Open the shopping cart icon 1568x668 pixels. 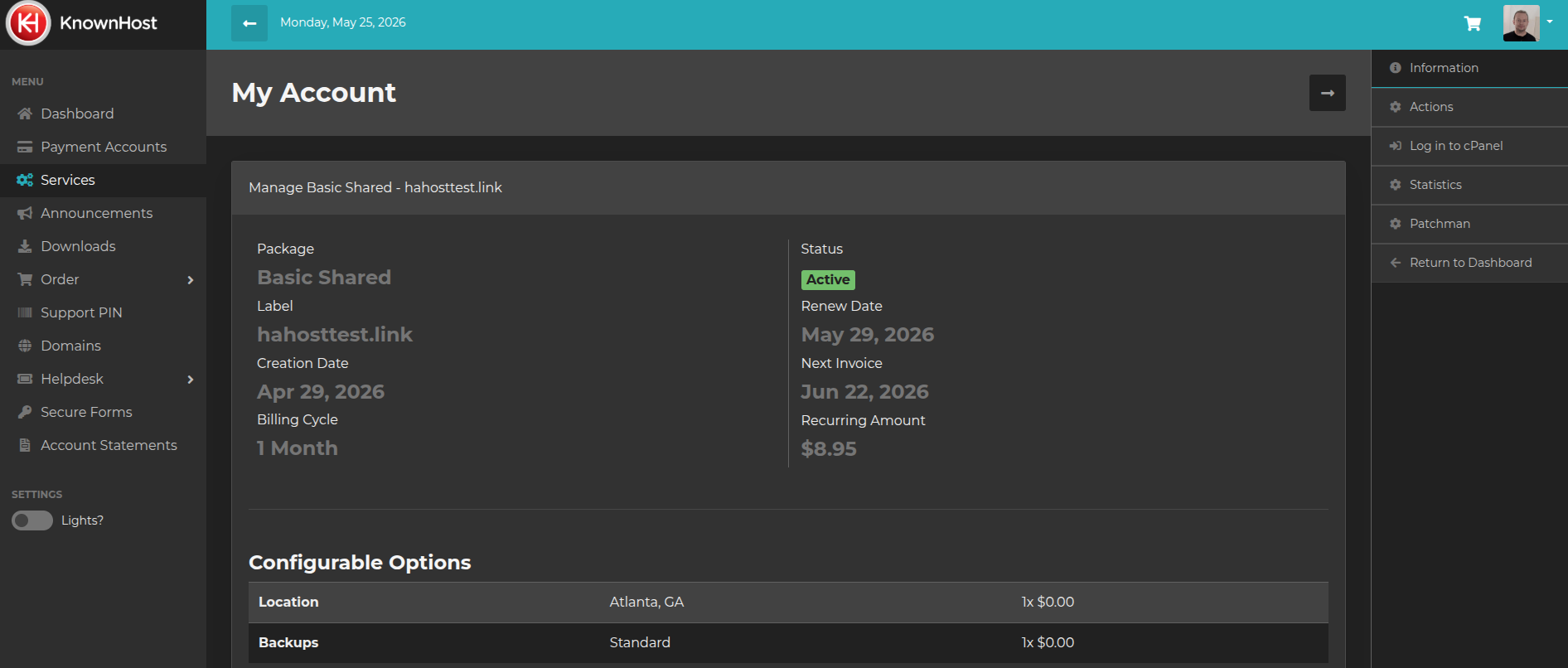pos(1473,23)
